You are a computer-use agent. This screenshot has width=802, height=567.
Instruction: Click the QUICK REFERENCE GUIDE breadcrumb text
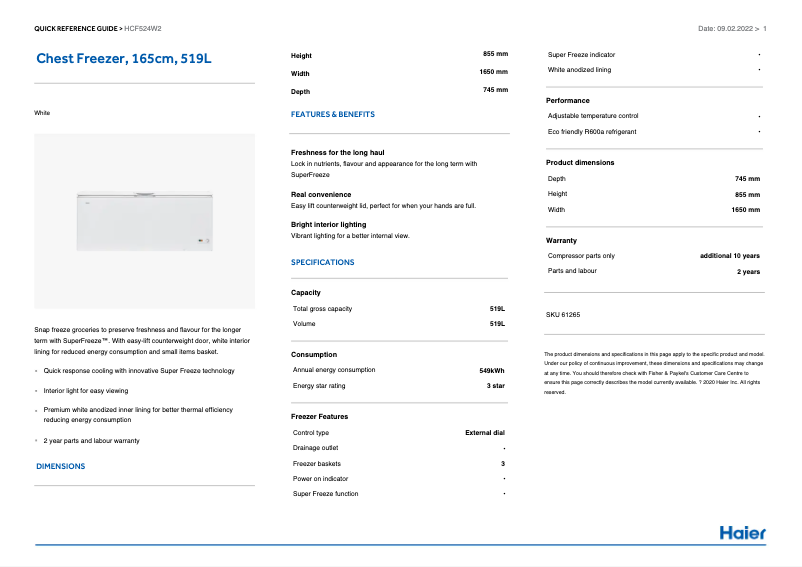click(75, 29)
